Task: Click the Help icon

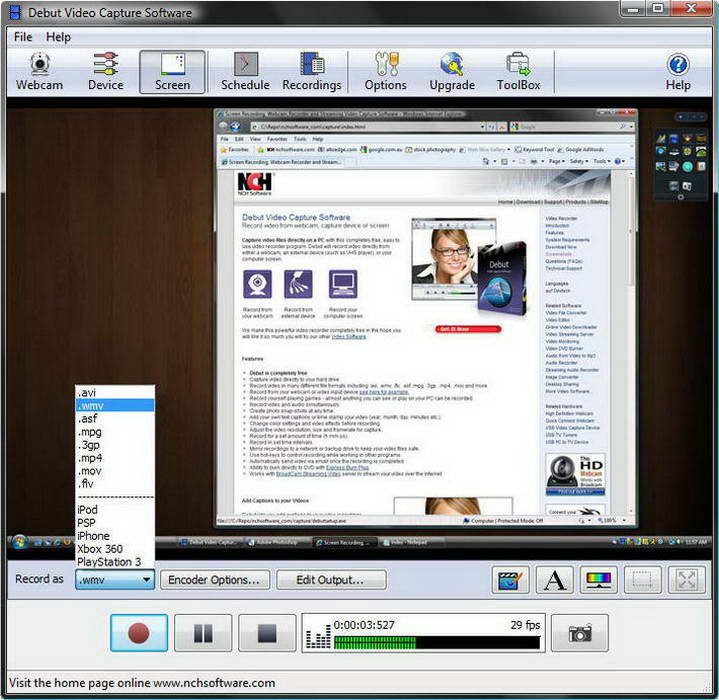Action: coord(678,73)
